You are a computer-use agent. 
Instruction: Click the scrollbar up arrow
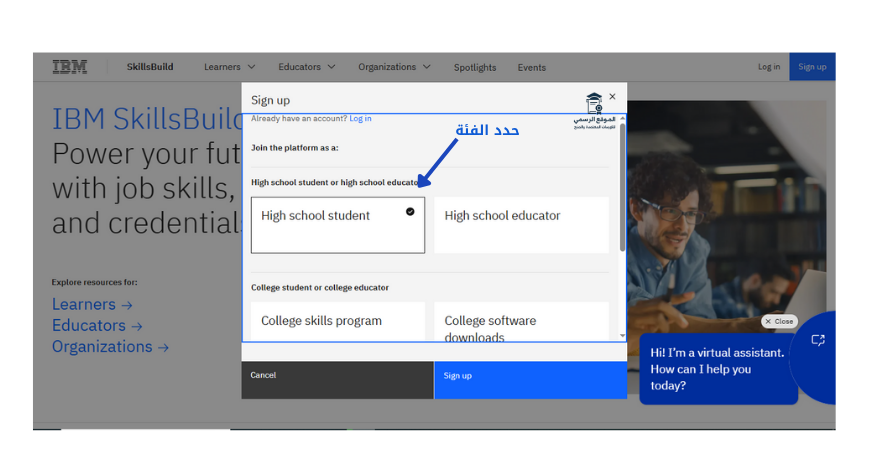pos(622,119)
